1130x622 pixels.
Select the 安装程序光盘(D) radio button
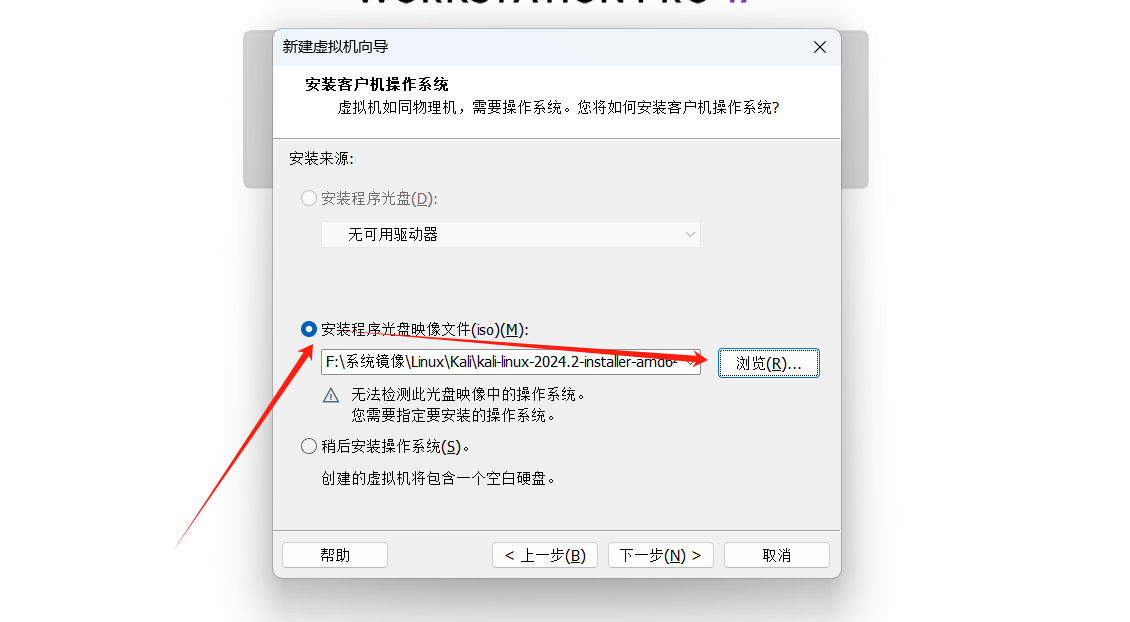308,198
